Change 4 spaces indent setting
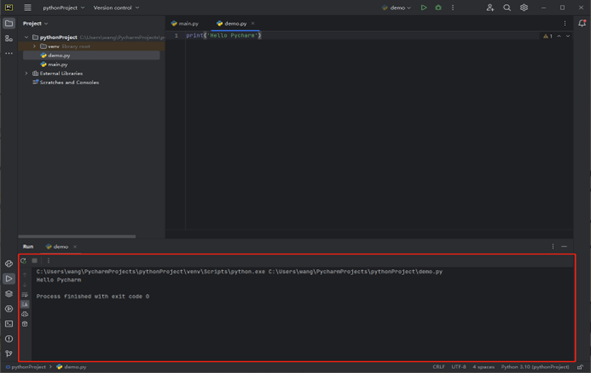Viewport: 591px width, 373px height. pos(484,367)
